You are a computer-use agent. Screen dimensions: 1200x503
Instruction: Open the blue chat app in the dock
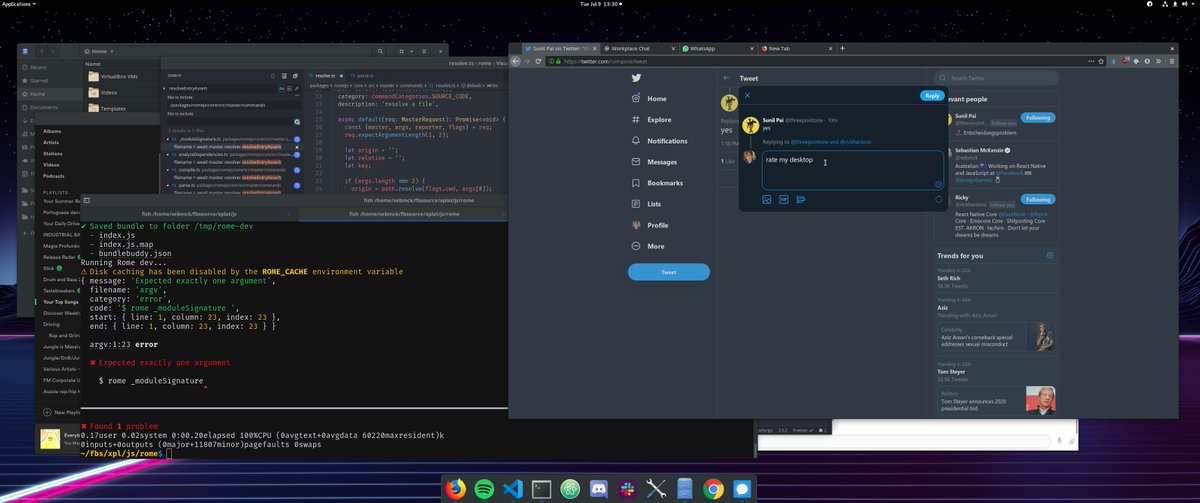point(742,489)
